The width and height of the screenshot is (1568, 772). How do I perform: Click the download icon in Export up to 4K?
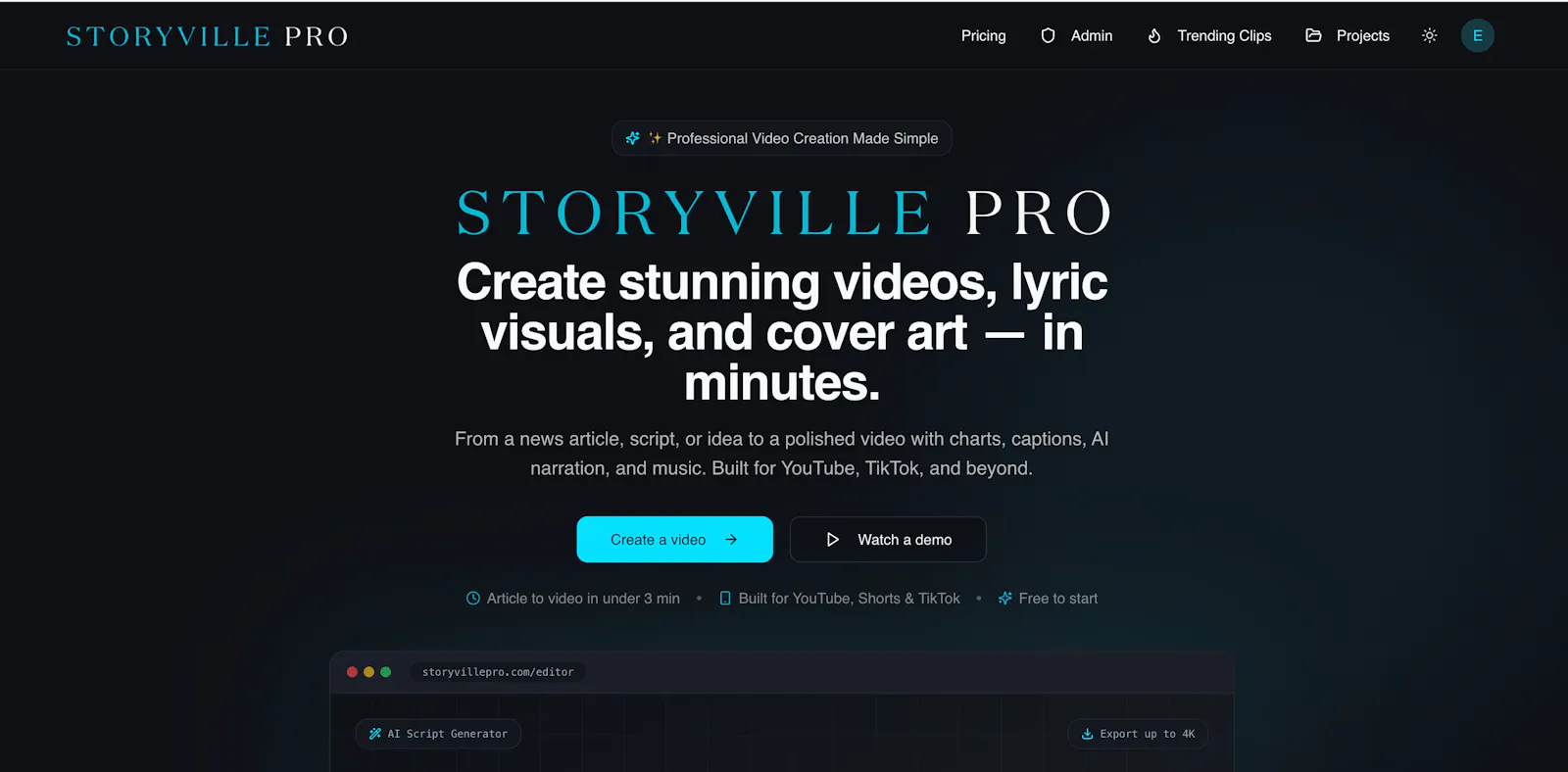(1087, 734)
